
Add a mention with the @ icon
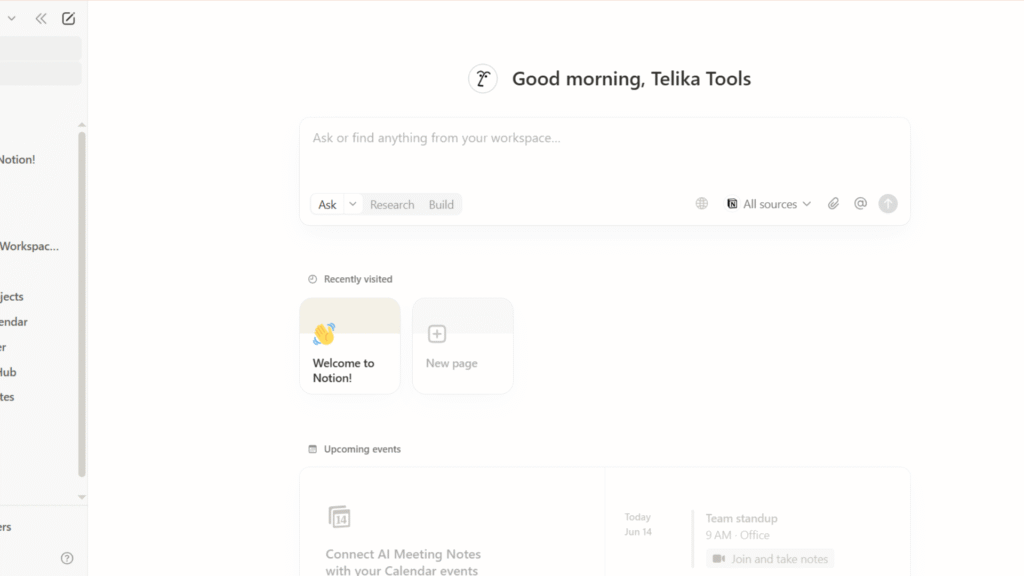point(860,204)
